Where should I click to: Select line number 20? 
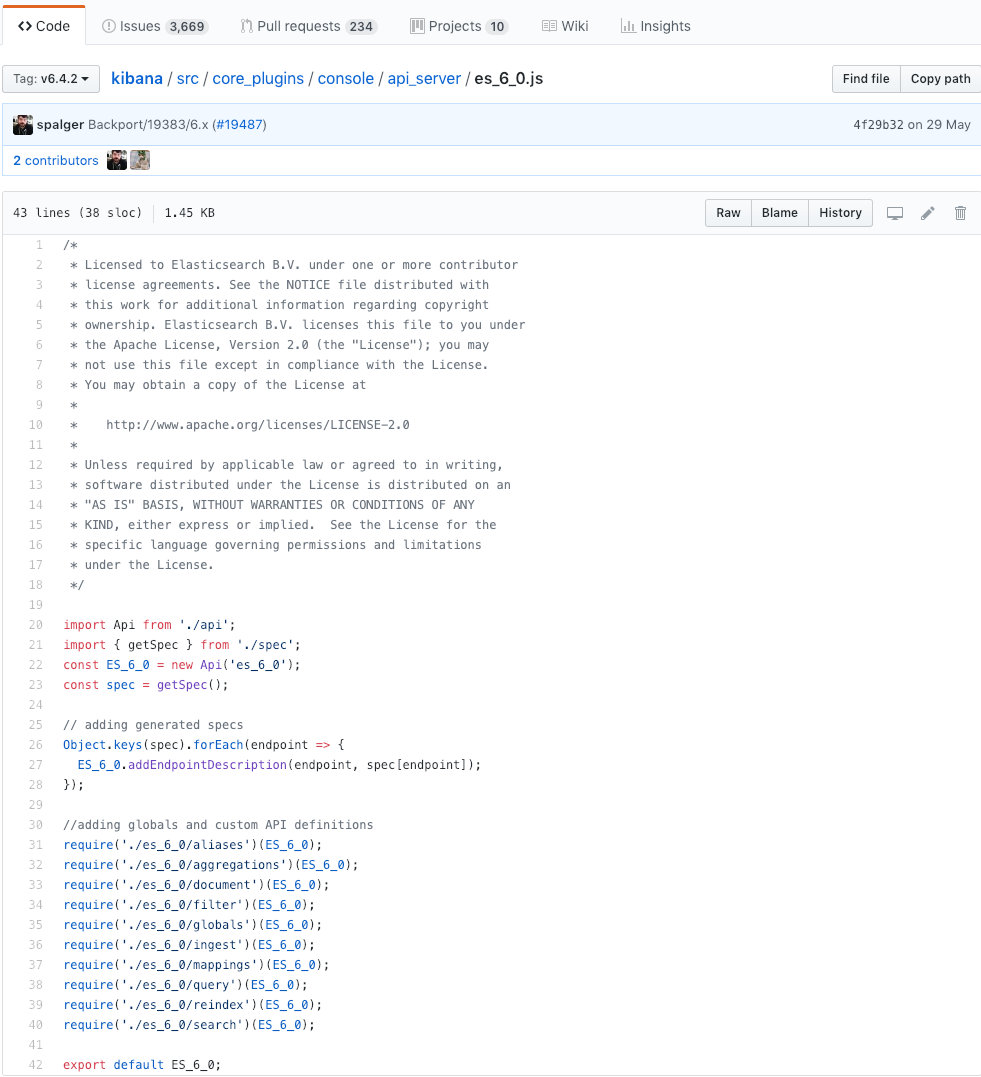click(36, 625)
